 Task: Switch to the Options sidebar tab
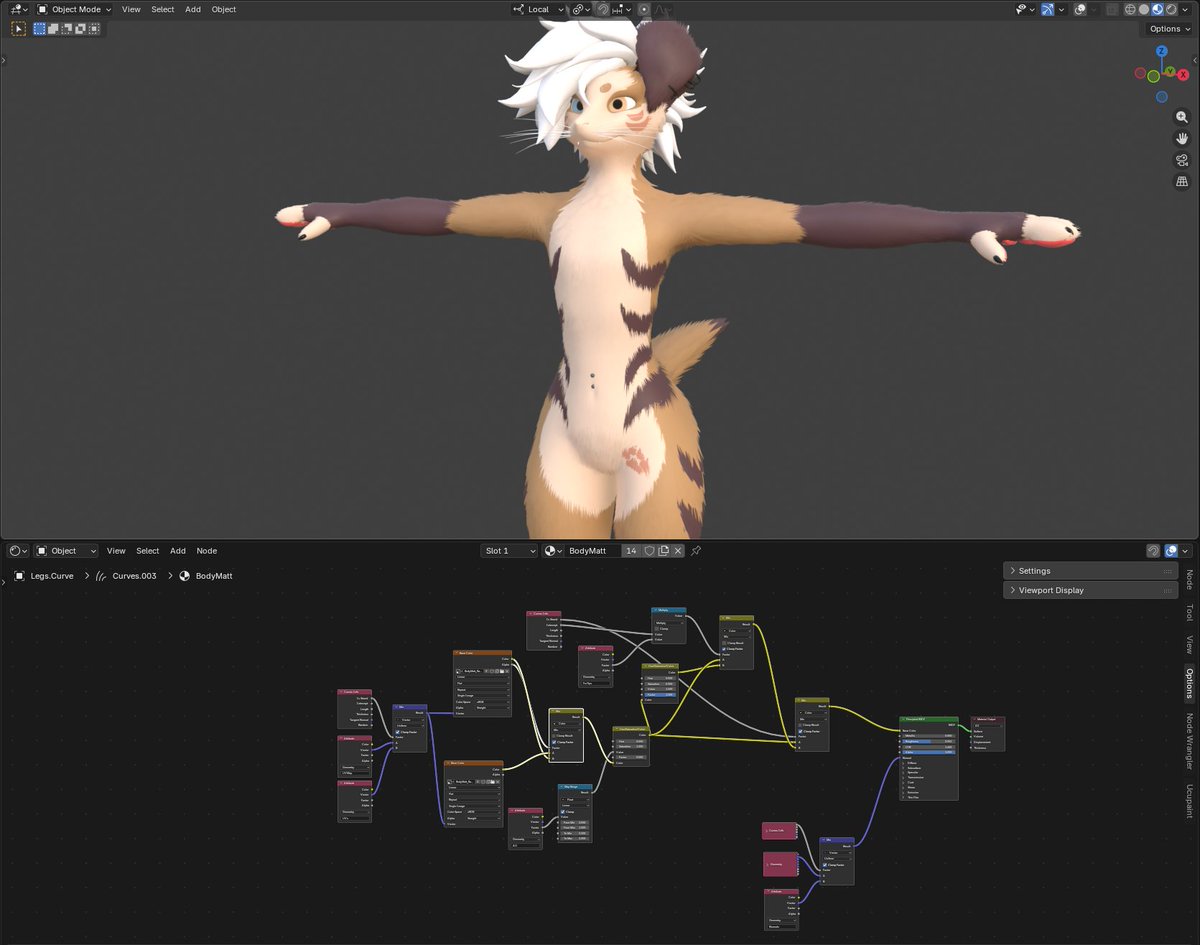click(x=1189, y=684)
